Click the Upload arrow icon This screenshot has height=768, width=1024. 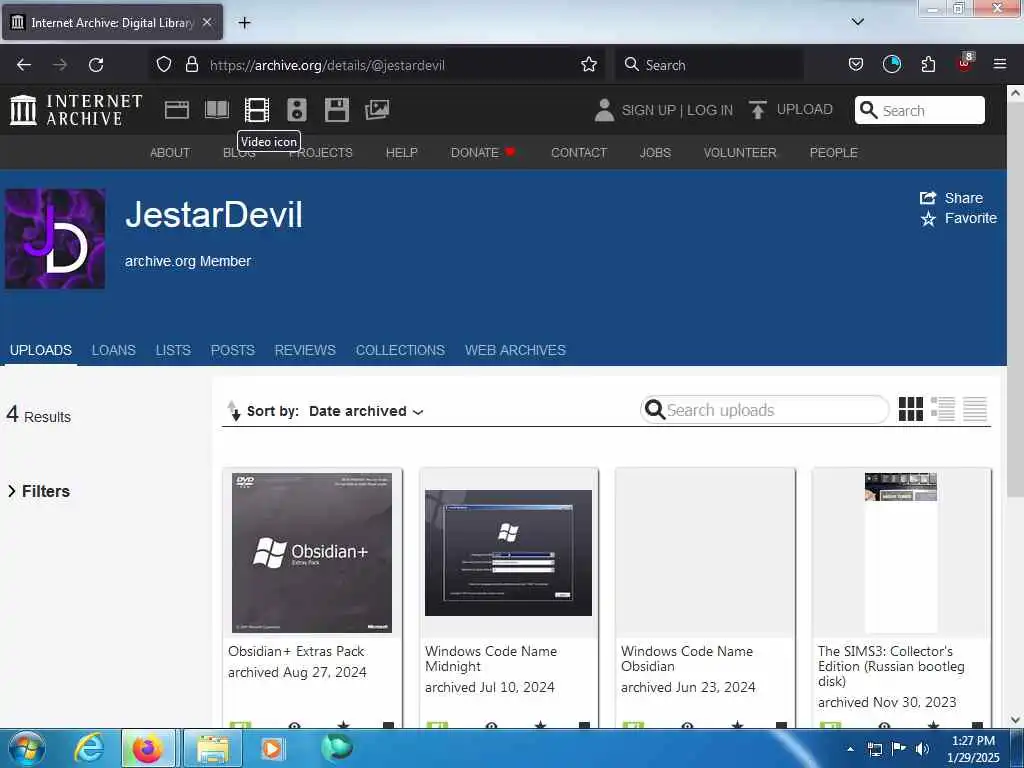click(x=758, y=110)
